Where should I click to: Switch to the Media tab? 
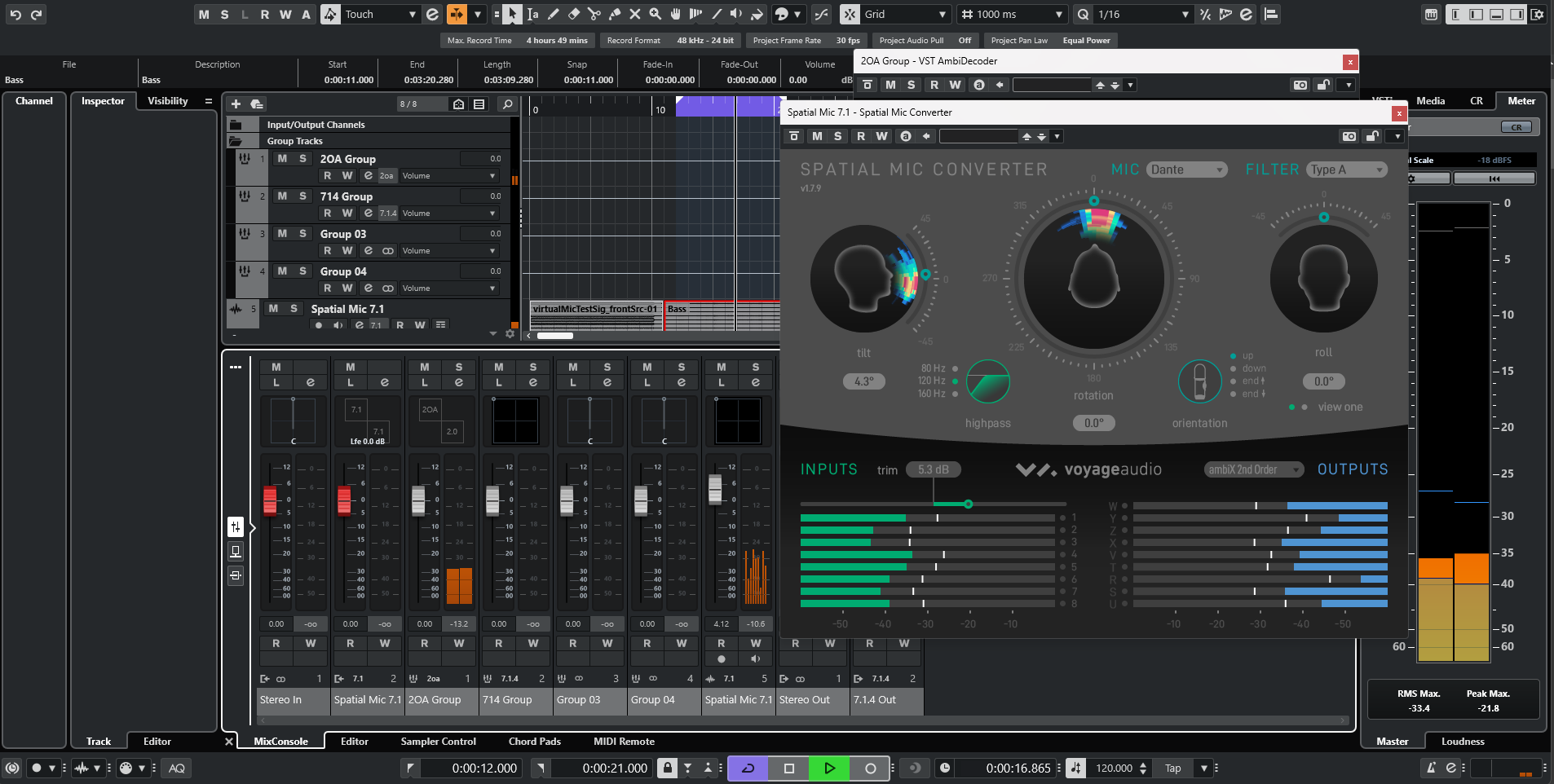[x=1432, y=101]
